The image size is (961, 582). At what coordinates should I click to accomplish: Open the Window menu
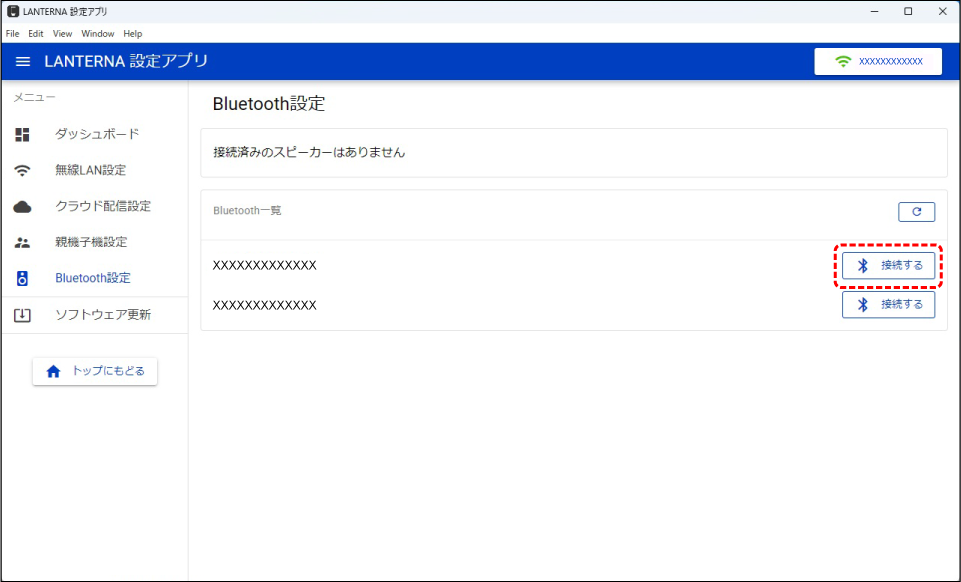pyautogui.click(x=98, y=34)
